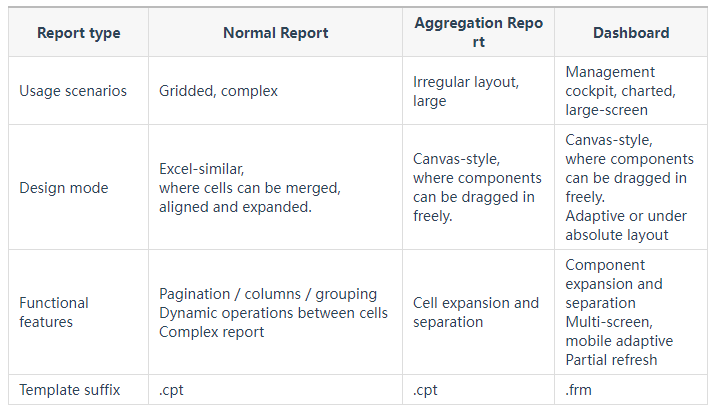Image resolution: width=716 pixels, height=415 pixels.
Task: Select the 'Management cockpit, charted' cell
Action: click(x=631, y=91)
